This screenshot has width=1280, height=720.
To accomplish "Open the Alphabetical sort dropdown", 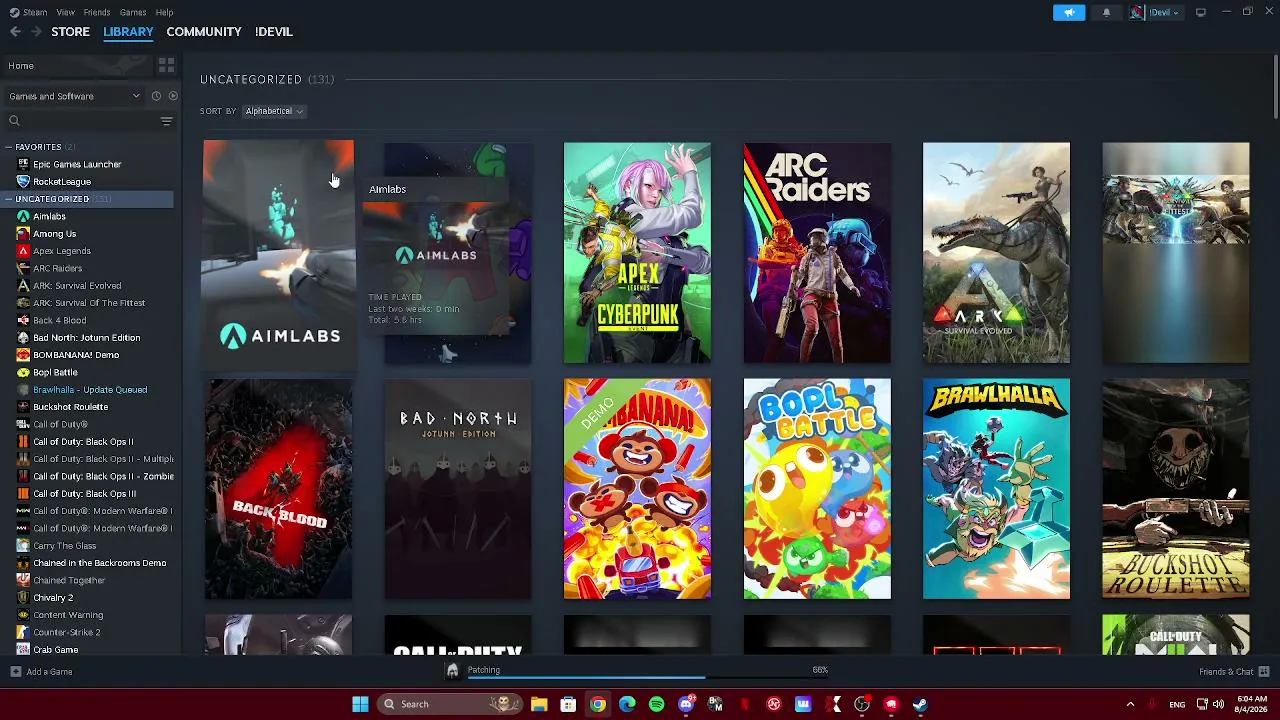I will (x=274, y=111).
